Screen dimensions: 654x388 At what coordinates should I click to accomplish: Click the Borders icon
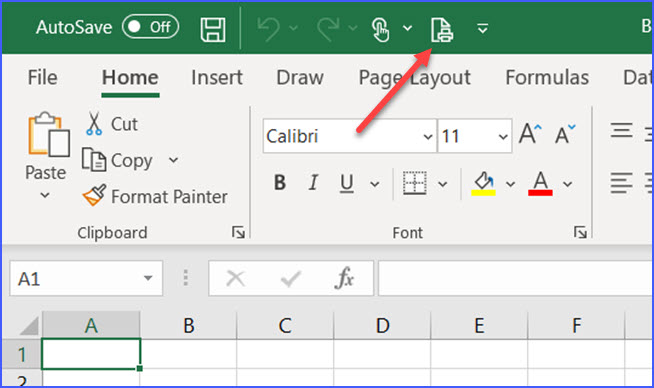[x=414, y=183]
